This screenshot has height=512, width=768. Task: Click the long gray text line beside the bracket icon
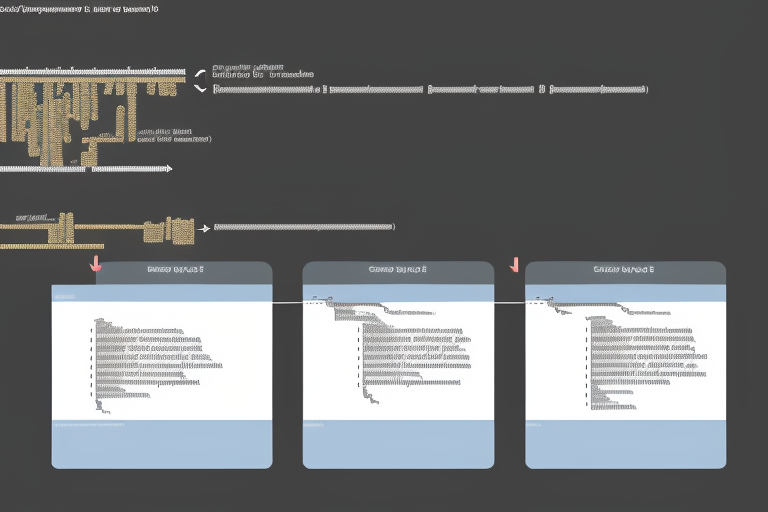[430, 89]
